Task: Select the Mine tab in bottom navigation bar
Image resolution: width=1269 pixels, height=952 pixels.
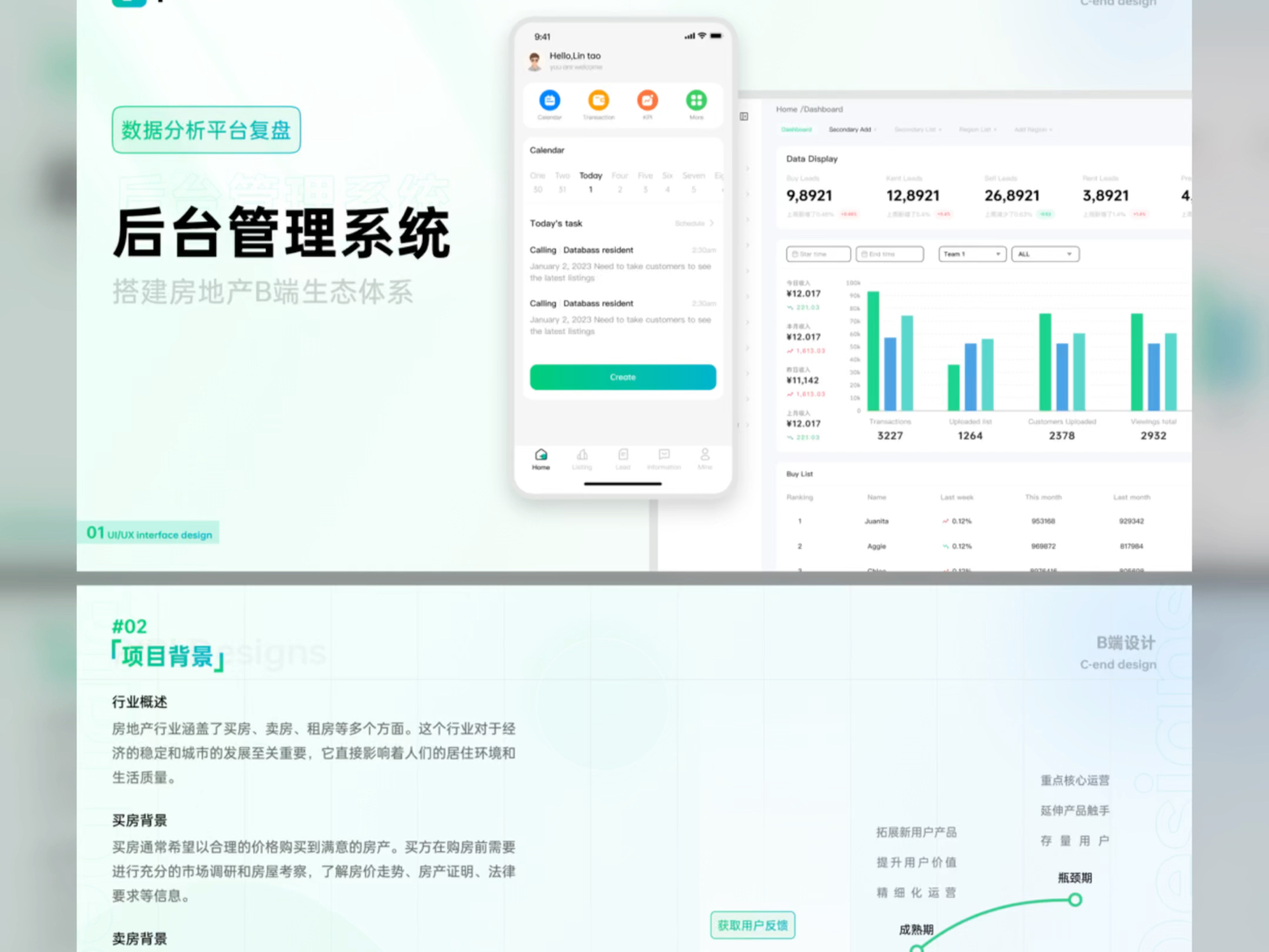Action: (x=703, y=458)
